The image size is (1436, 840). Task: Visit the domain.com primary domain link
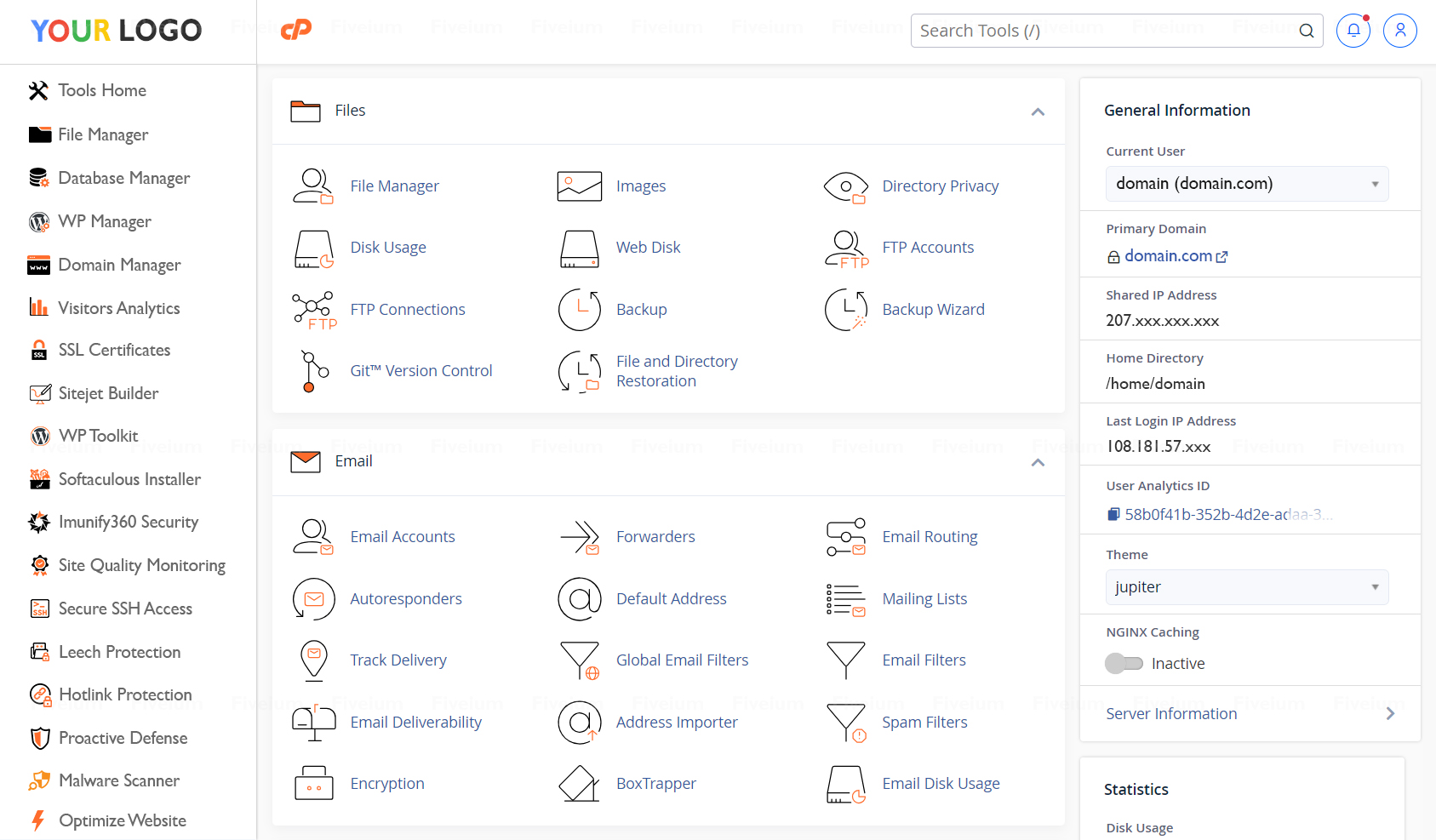pos(1168,255)
